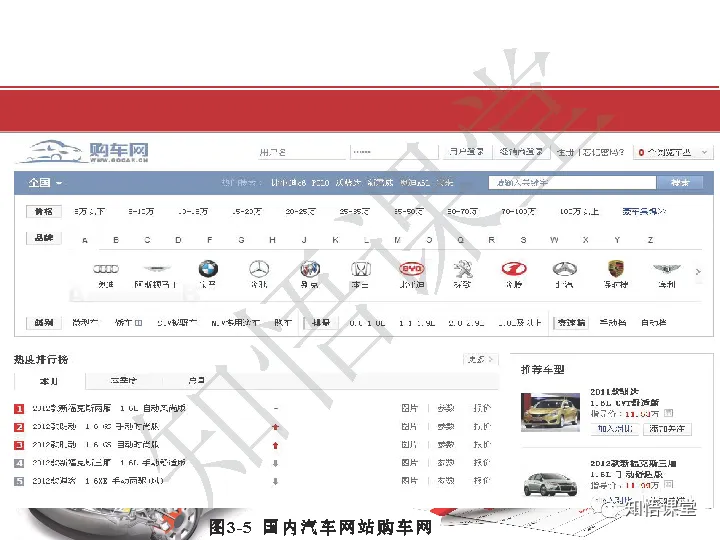Click the red up arrow on rank 2 row
The width and height of the screenshot is (720, 540).
(276, 427)
